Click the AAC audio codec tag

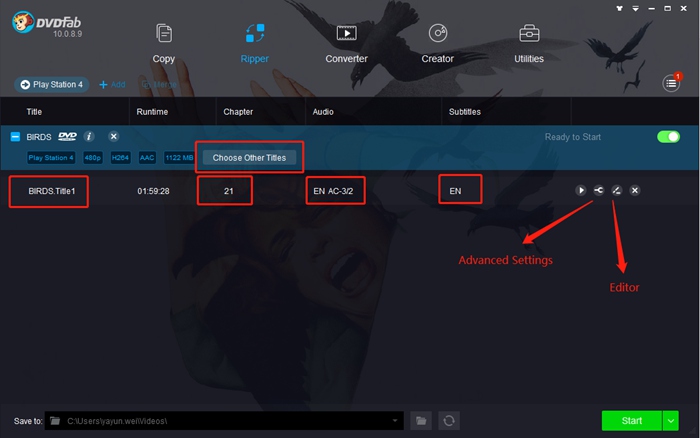pos(147,158)
